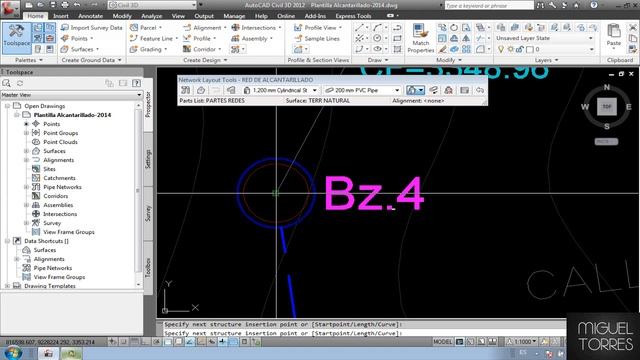Click the Pipe Network Properties icon in Layout Tools
Screen dimensions: 640x360
(x=185, y=90)
